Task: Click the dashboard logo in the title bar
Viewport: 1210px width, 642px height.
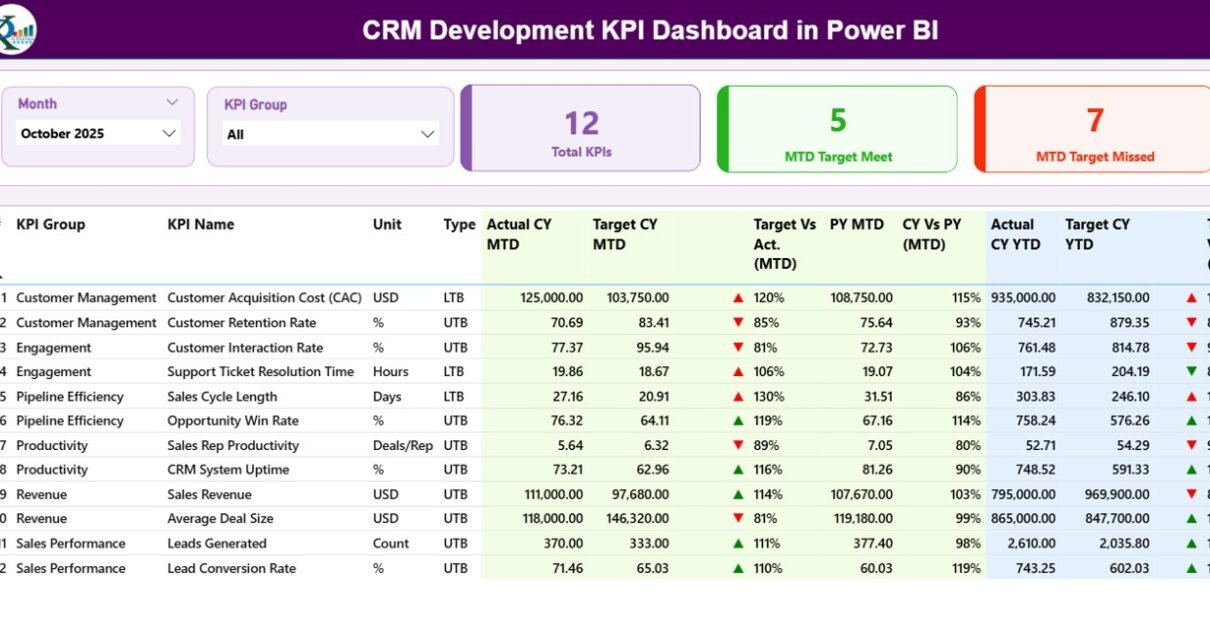Action: click(x=18, y=29)
